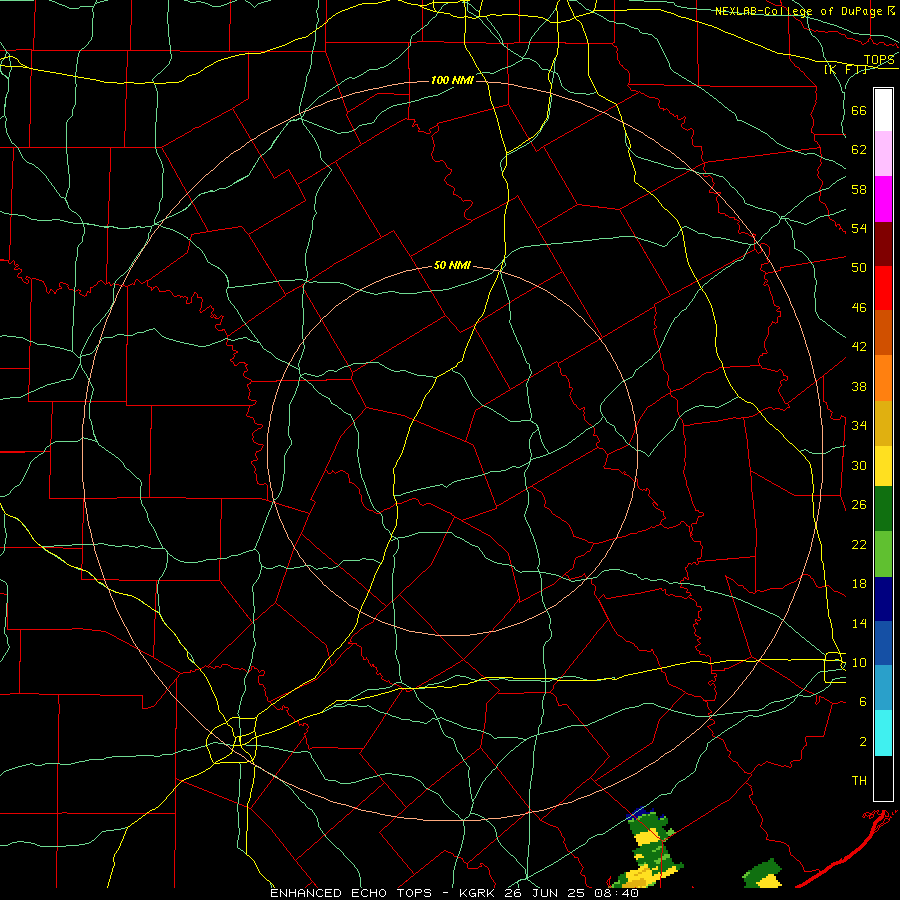Click the legend value 14
This screenshot has width=900, height=900.
(x=859, y=623)
